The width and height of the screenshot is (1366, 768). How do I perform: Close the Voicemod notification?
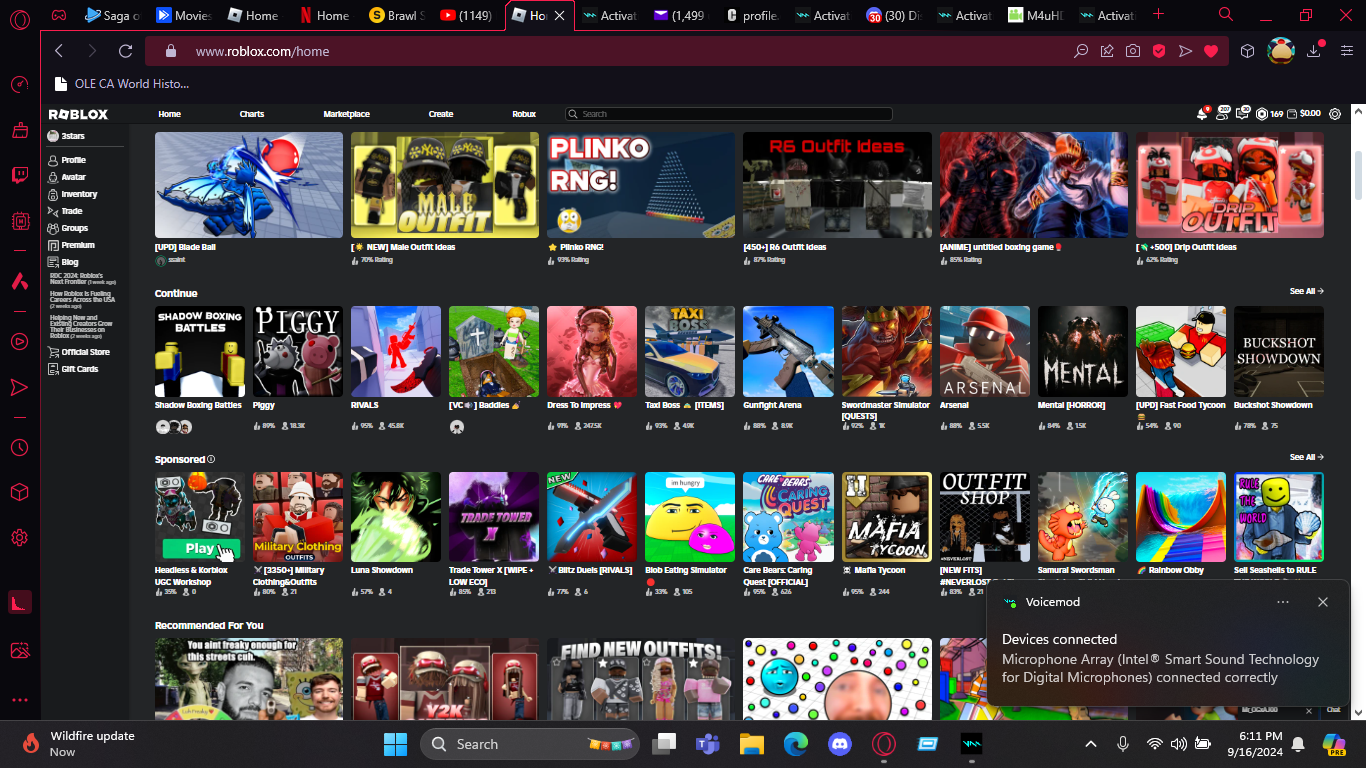[x=1323, y=602]
